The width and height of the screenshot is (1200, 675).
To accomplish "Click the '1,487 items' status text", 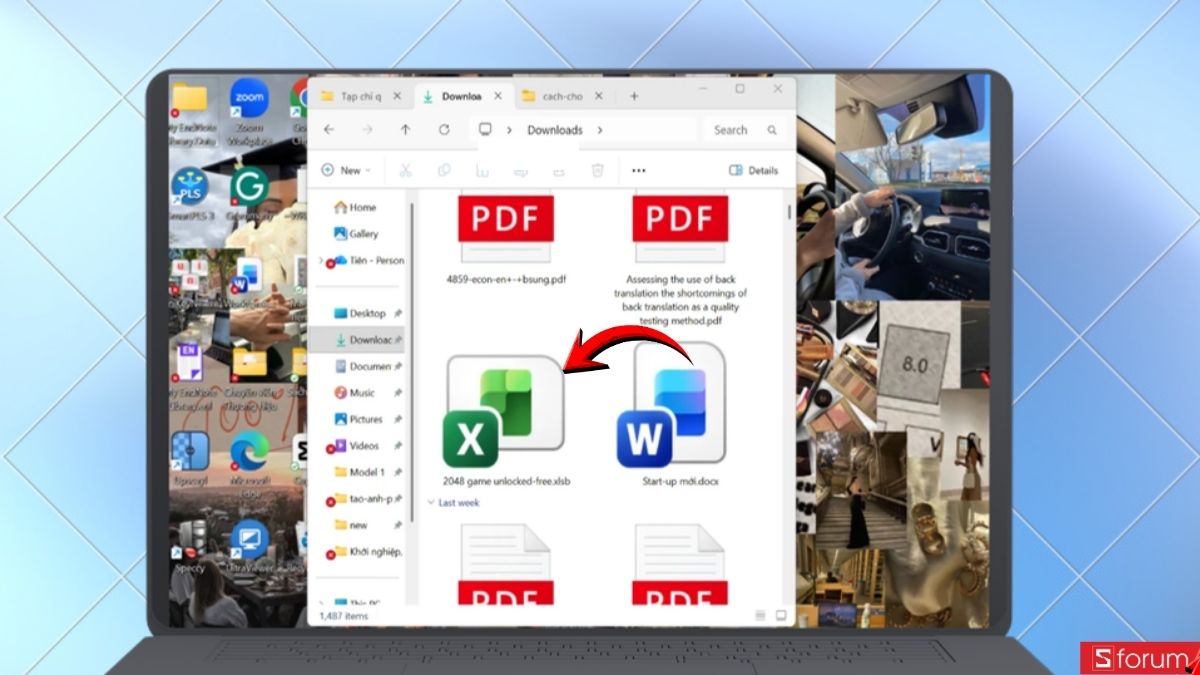I will click(x=343, y=616).
